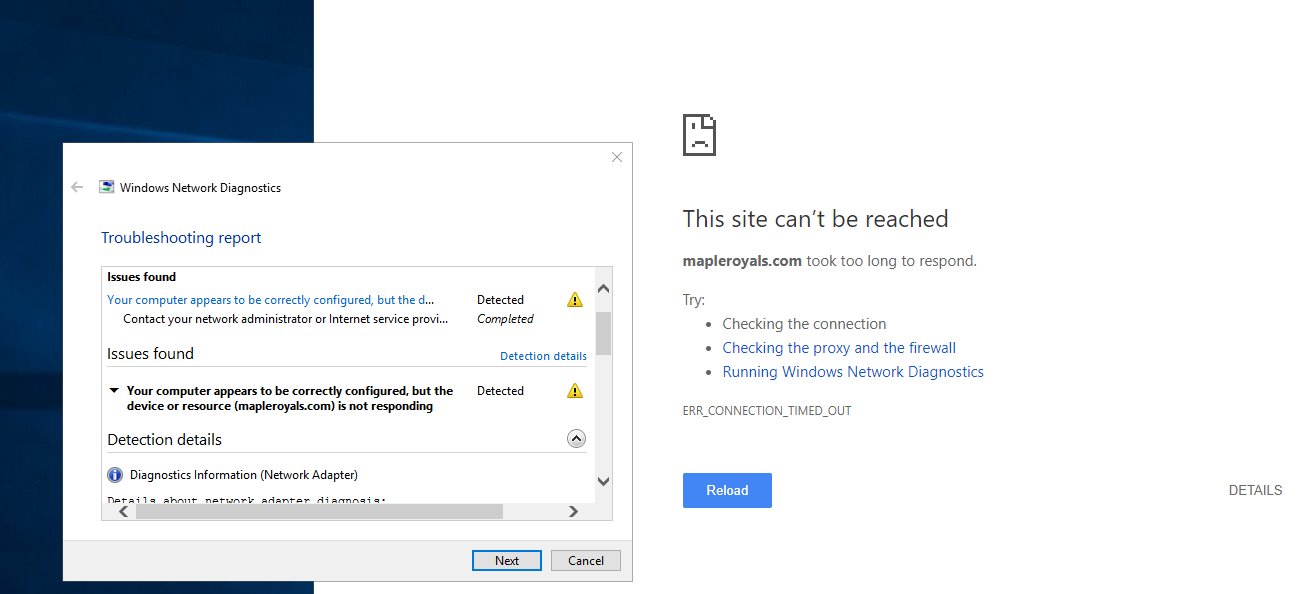Click the warning icon next to the mapleroyals.com issue
This screenshot has width=1308, height=594.
coord(574,391)
